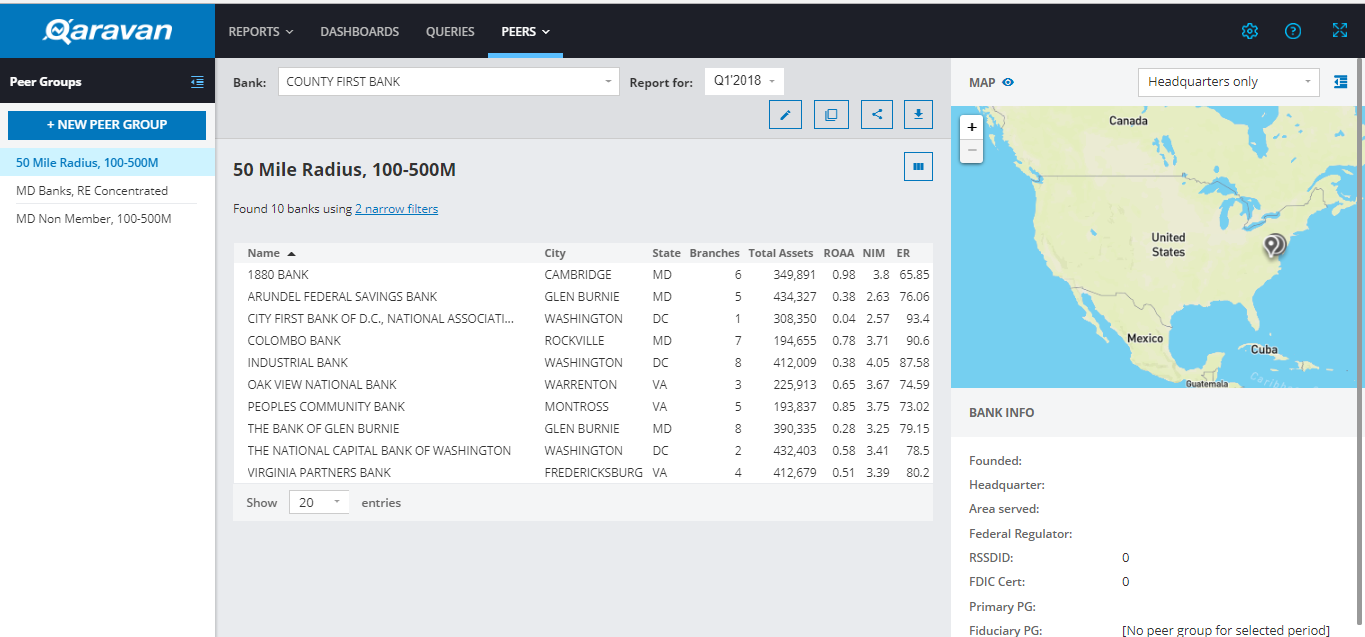Image resolution: width=1365 pixels, height=637 pixels.
Task: Click the Qaravan logo
Action: coord(107,31)
